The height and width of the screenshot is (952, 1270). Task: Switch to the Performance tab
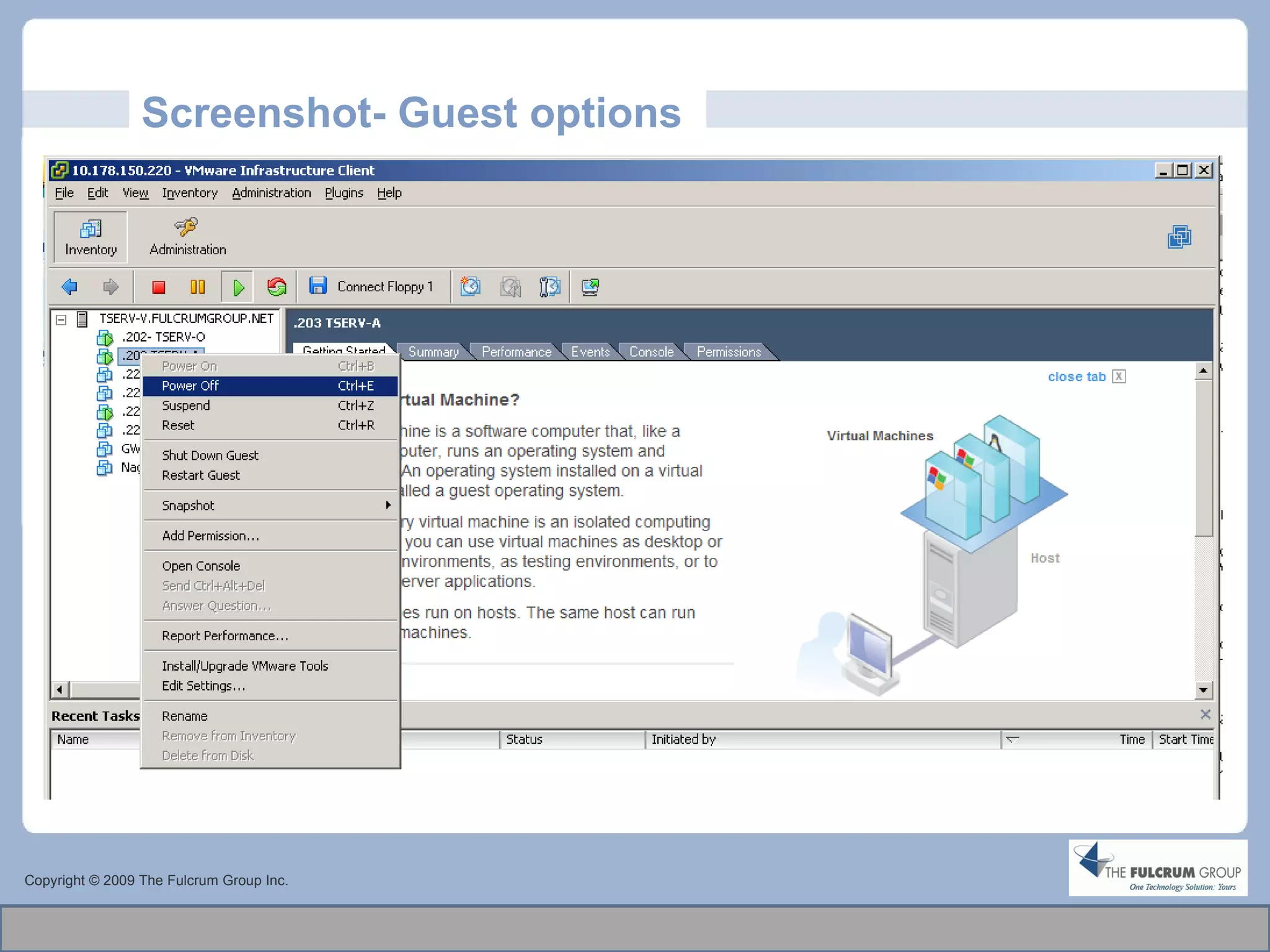pos(517,352)
